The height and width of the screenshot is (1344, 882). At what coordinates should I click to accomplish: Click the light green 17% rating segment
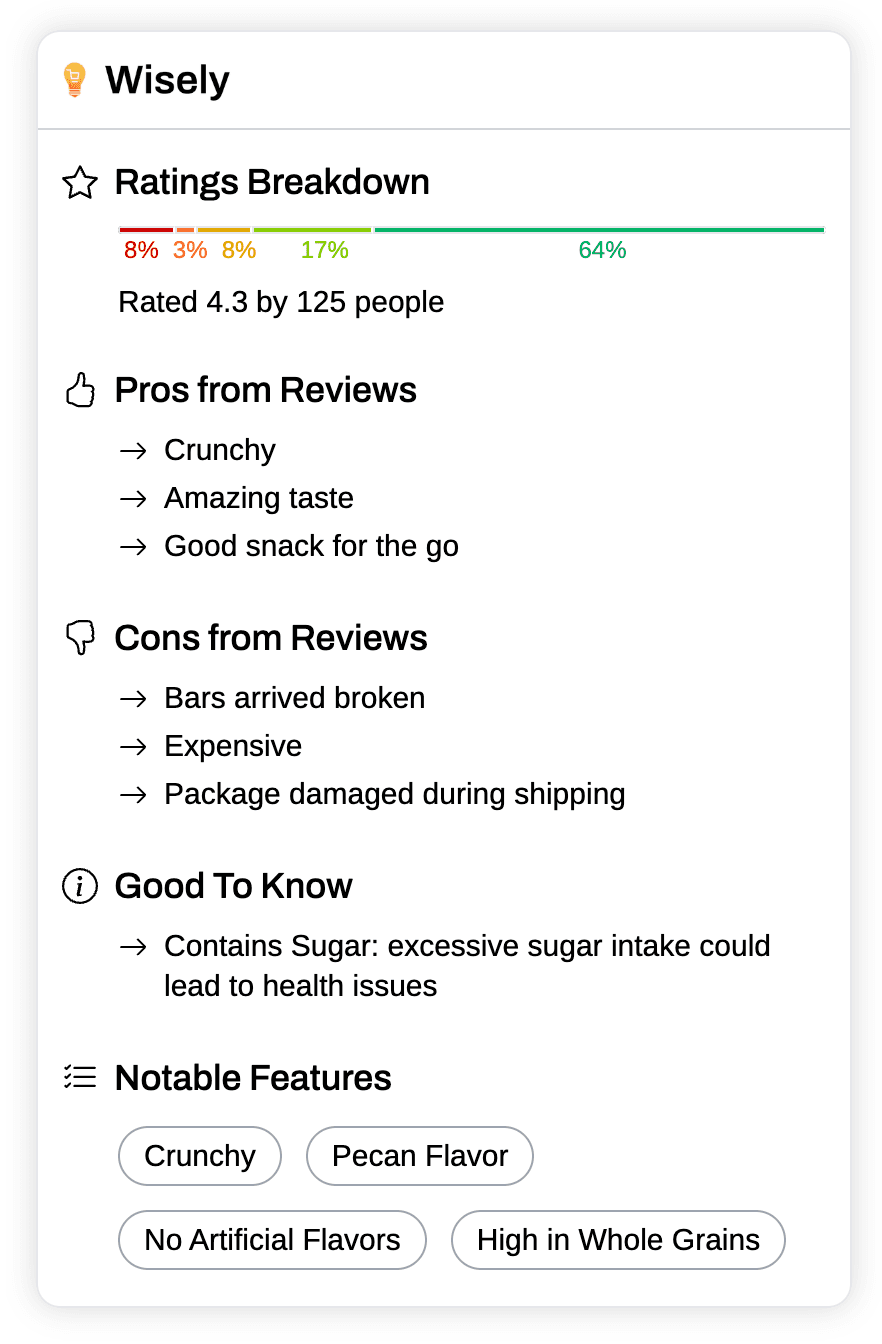tap(312, 230)
